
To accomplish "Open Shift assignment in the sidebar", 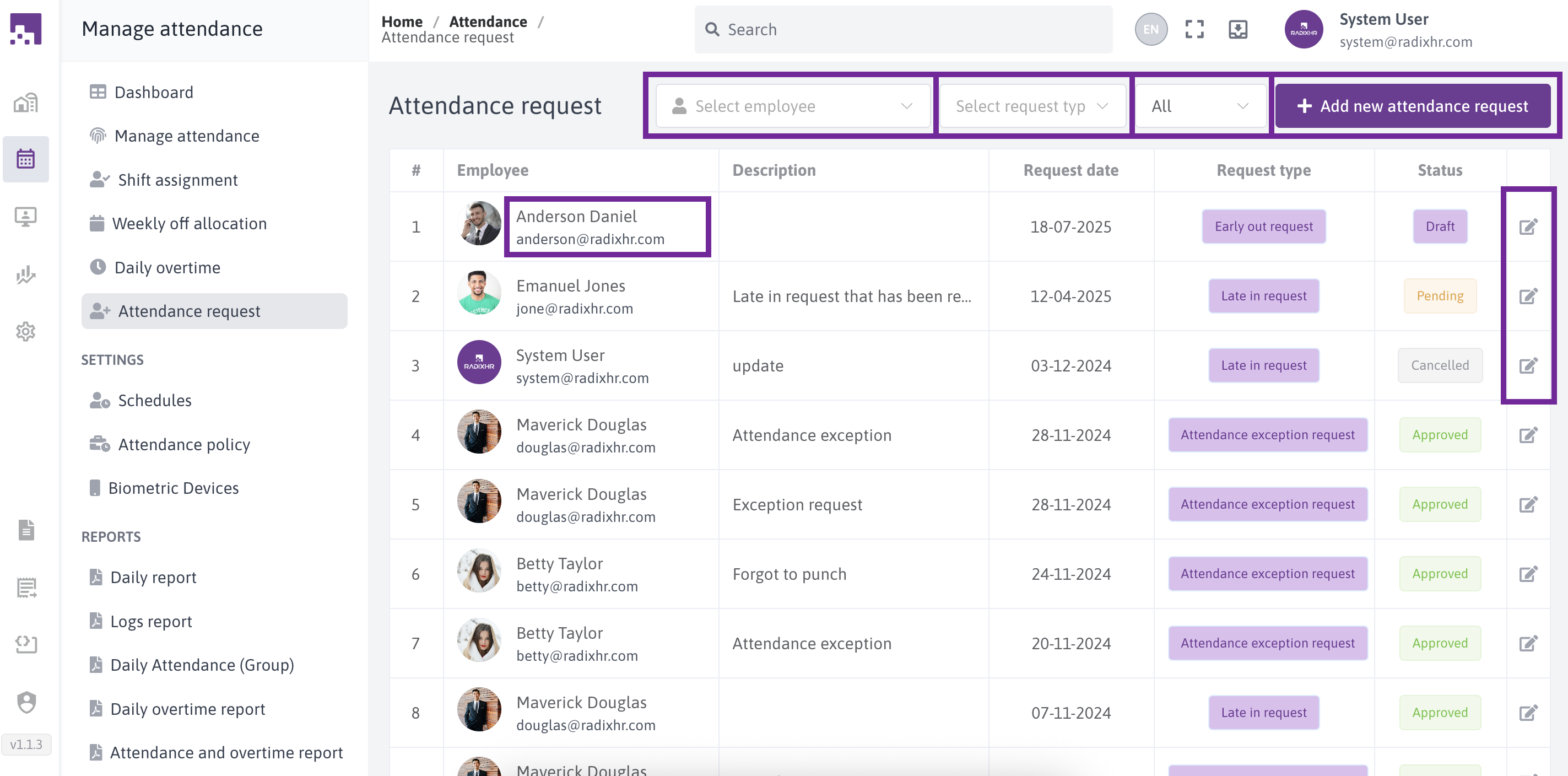I will (177, 180).
